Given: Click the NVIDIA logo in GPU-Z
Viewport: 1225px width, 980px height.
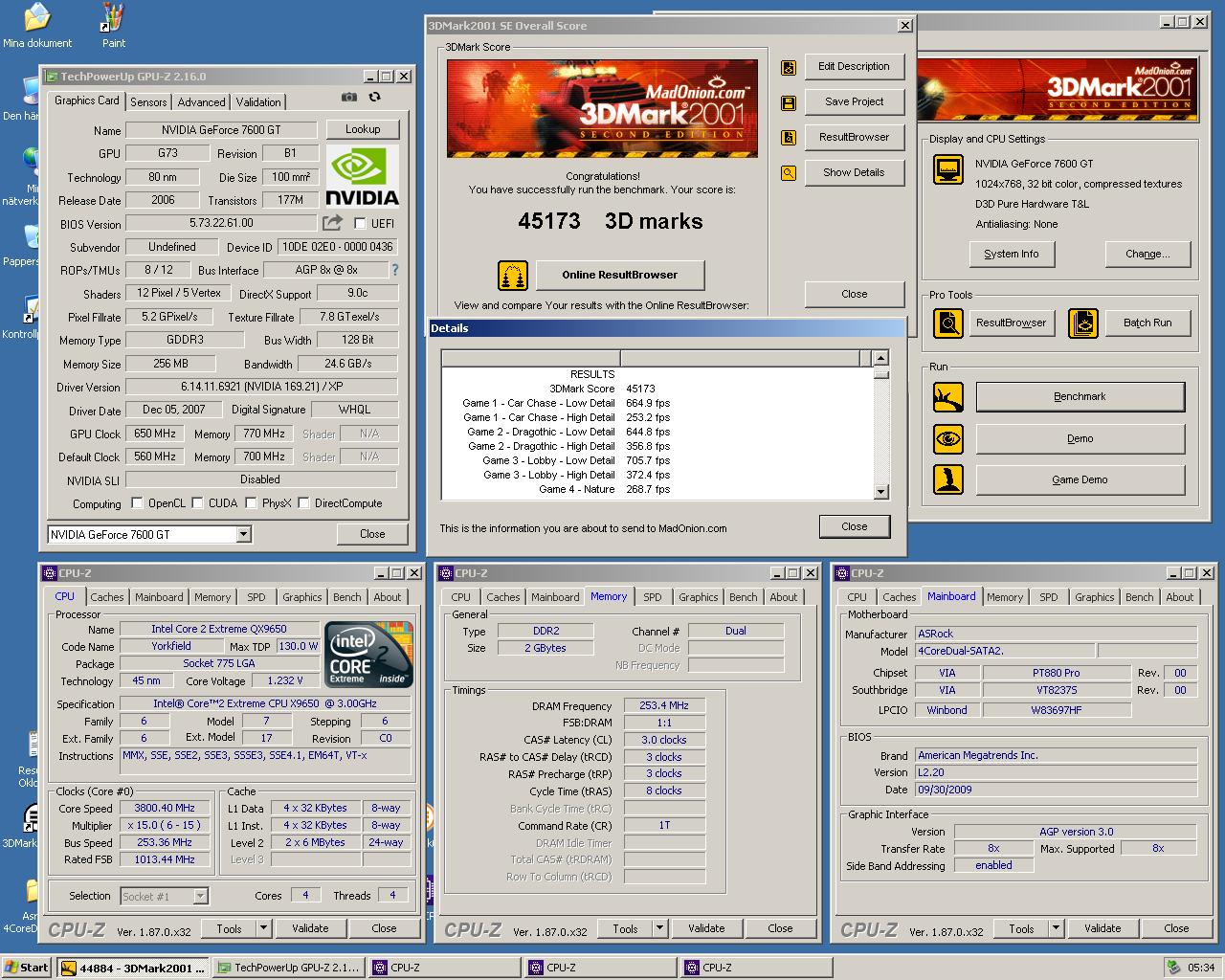Looking at the screenshot, I should [363, 176].
